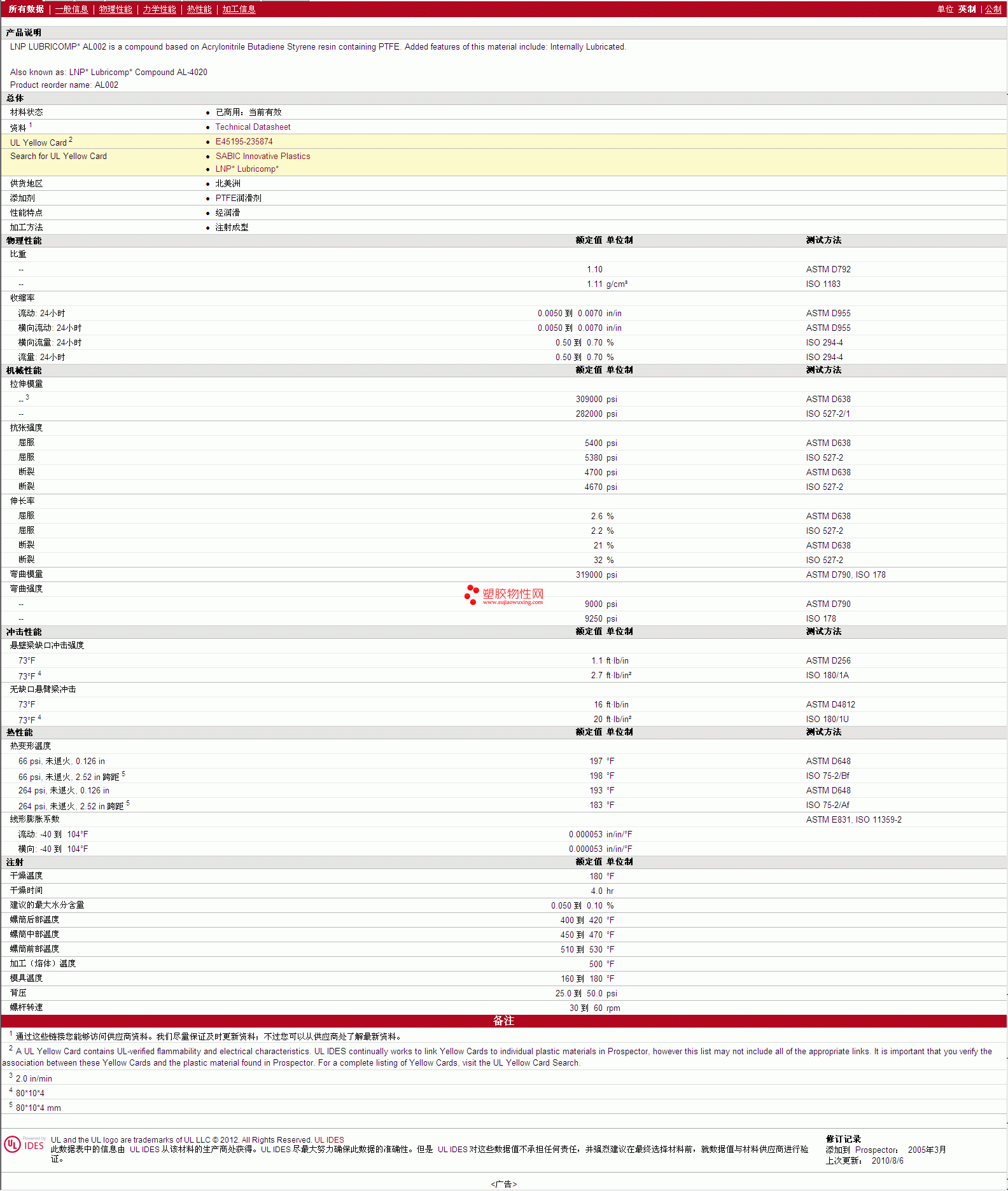Click the ISO 180/1U test method

point(827,720)
